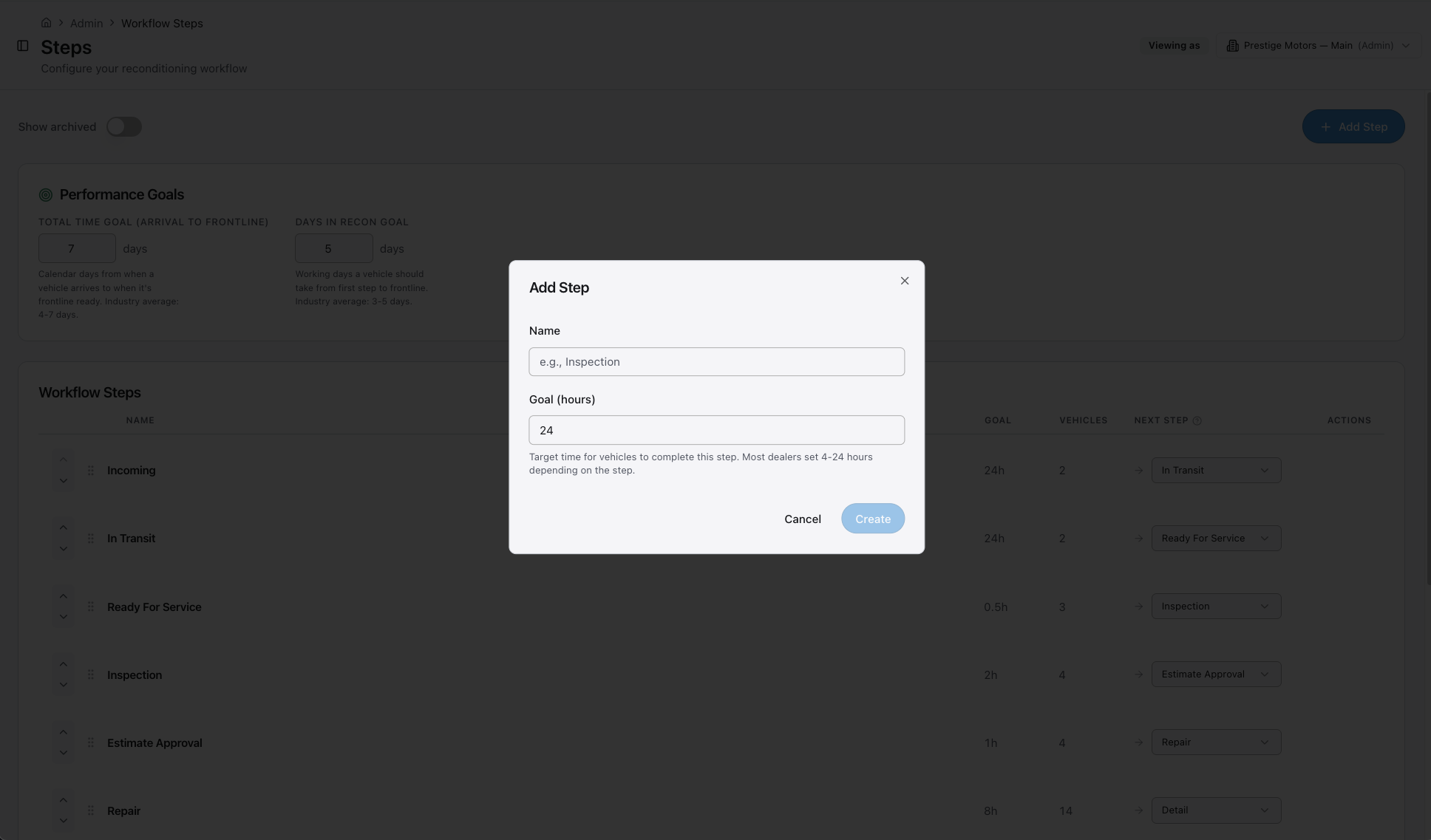Image resolution: width=1431 pixels, height=840 pixels.
Task: Click the step Name input field
Action: 716,362
